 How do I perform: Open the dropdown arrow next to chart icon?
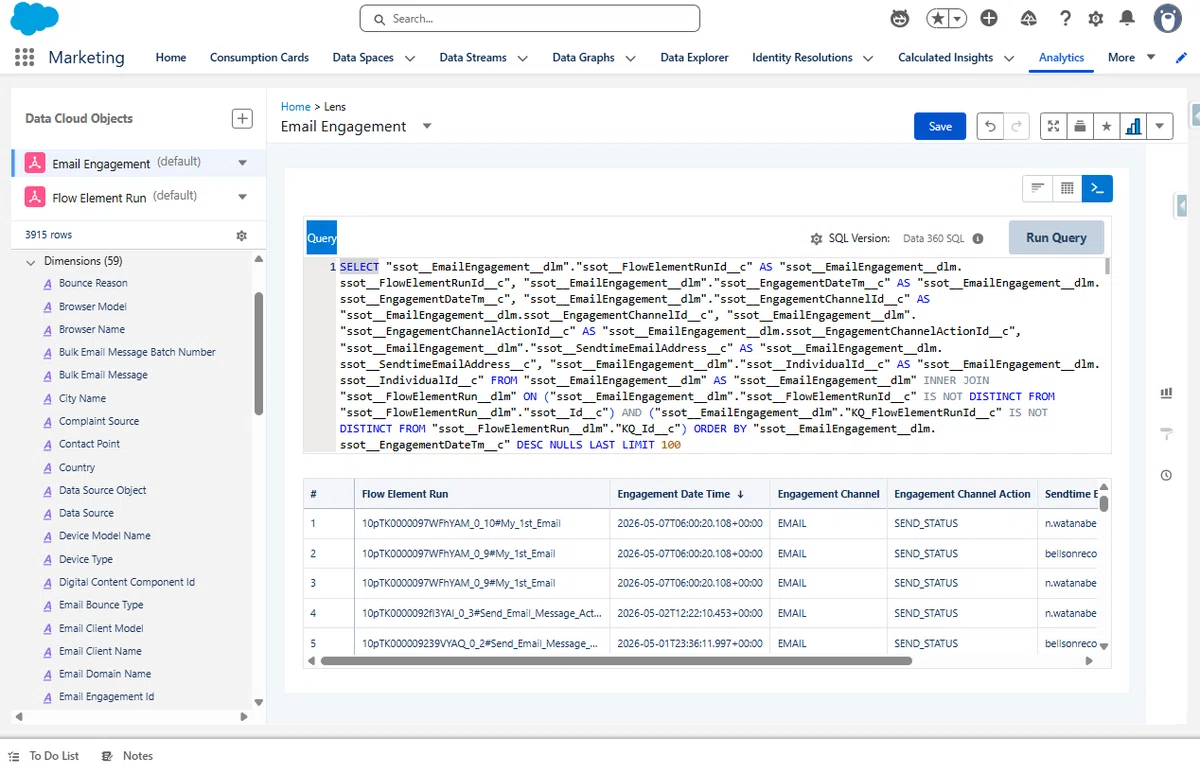pos(1159,126)
